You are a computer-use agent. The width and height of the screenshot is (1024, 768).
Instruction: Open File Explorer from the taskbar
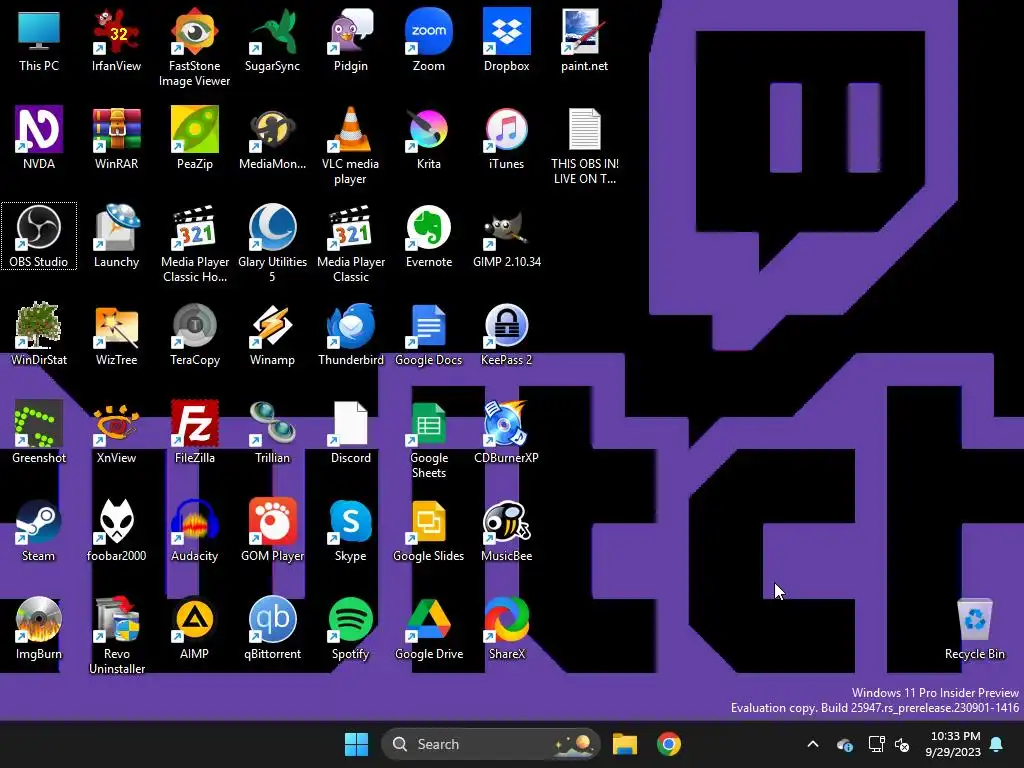point(624,744)
